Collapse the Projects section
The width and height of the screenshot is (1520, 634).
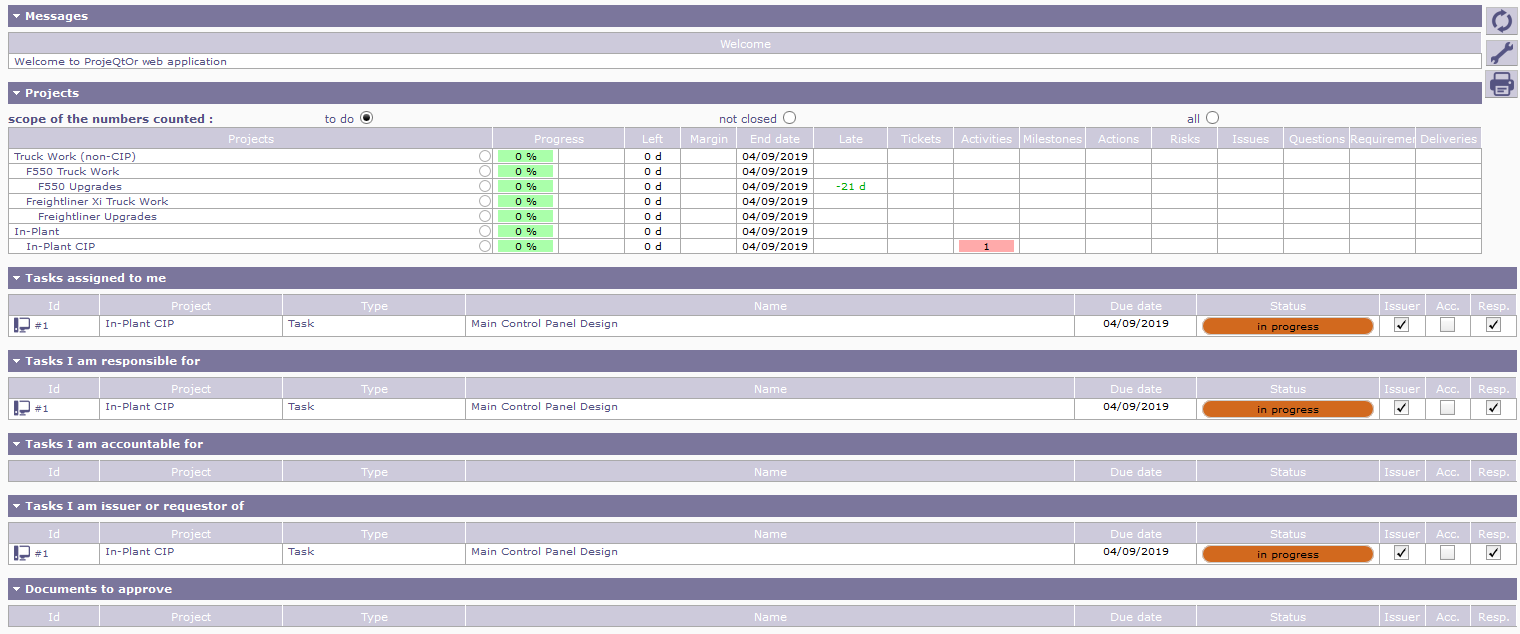click(x=17, y=93)
